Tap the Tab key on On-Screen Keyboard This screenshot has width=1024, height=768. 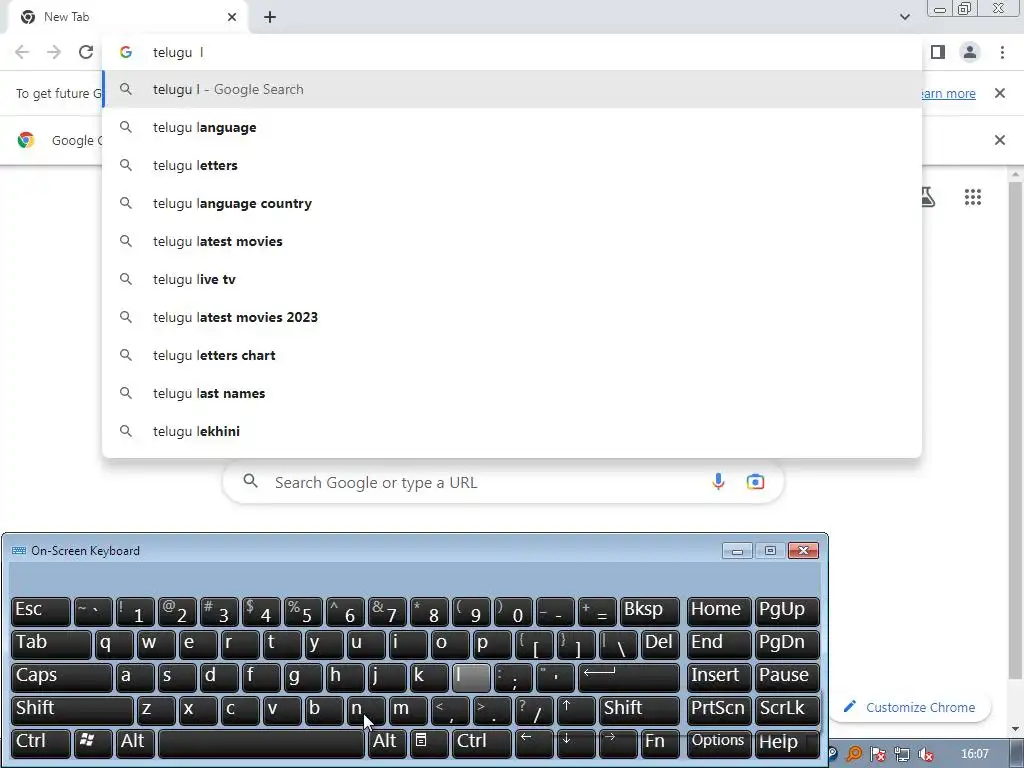pos(51,645)
